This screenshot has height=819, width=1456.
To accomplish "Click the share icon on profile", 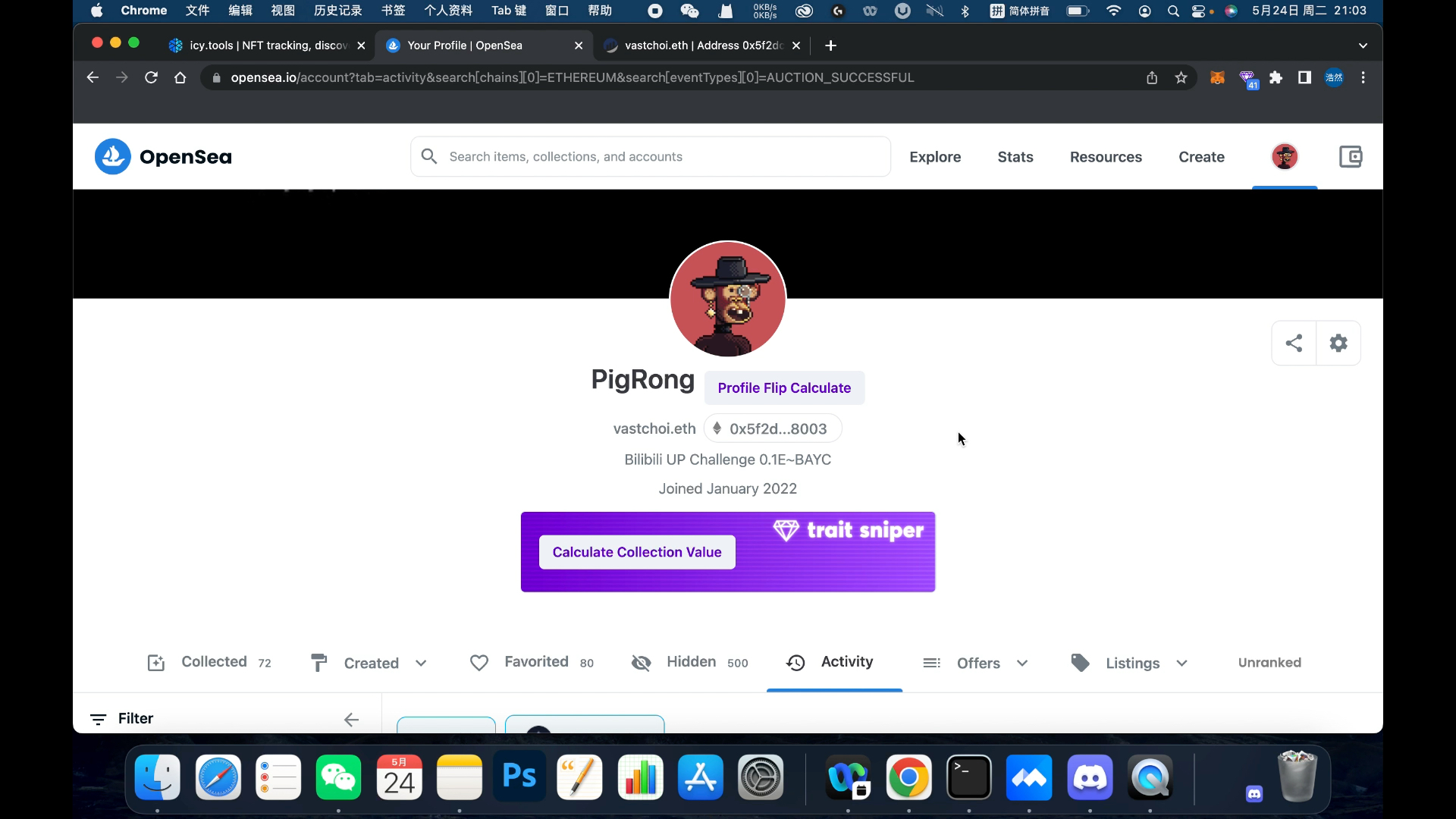I will (1293, 343).
